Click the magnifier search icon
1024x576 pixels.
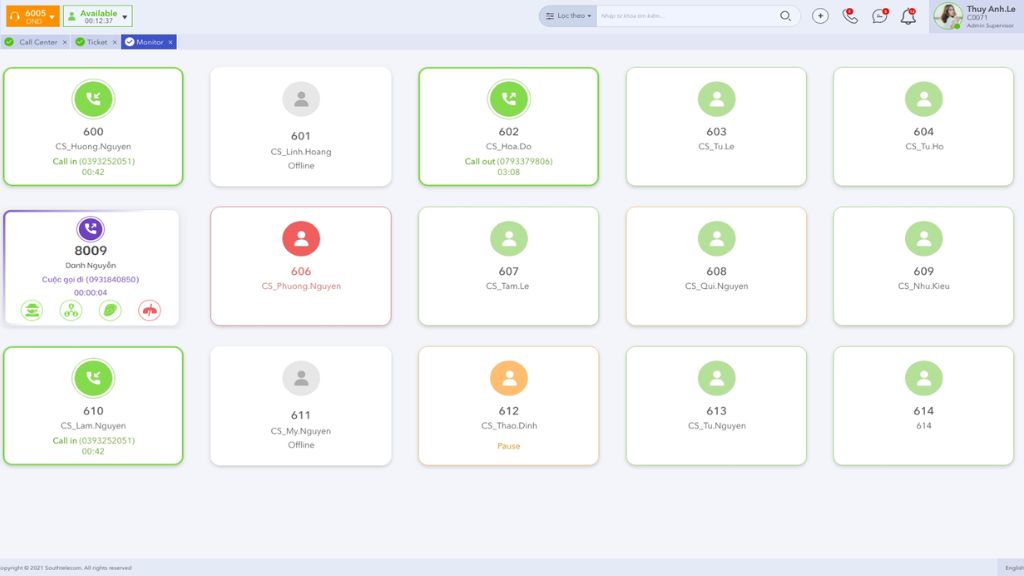pos(785,16)
